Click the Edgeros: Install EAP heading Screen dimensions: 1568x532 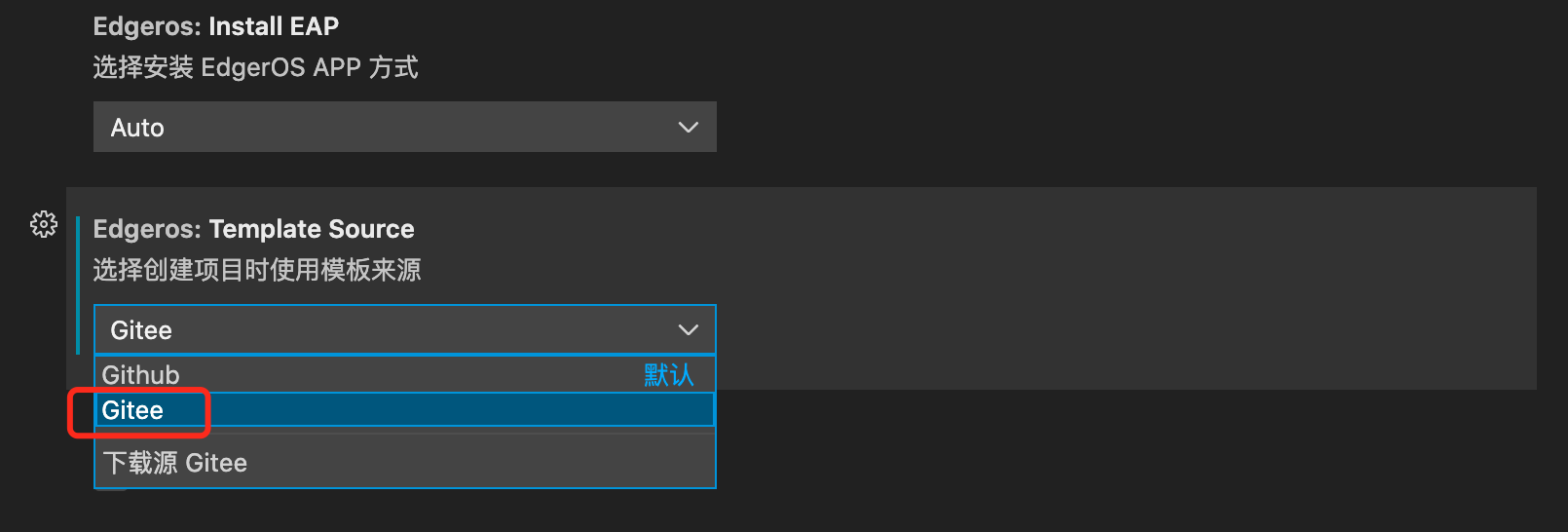216,26
